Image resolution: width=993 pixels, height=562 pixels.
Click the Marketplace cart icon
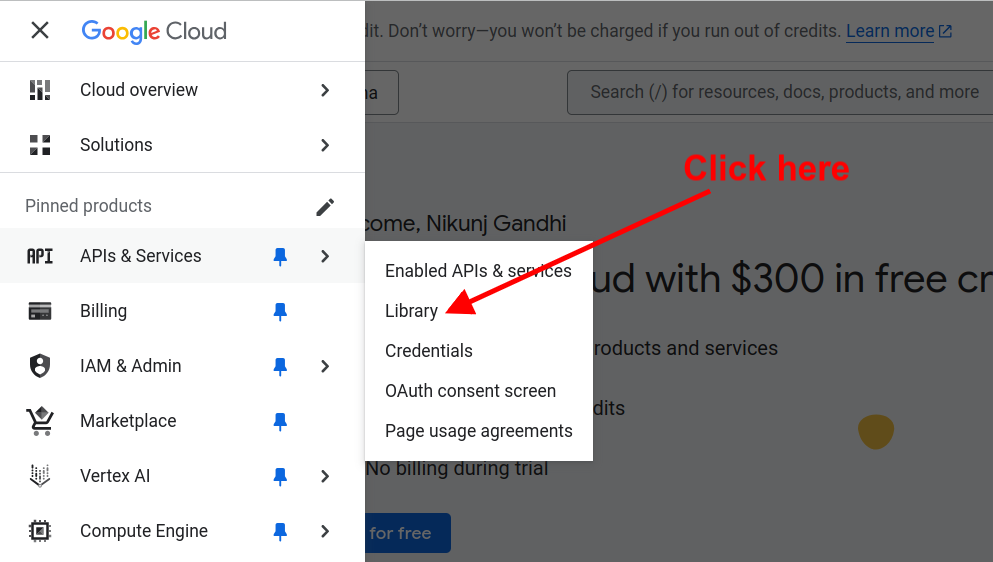[x=40, y=421]
